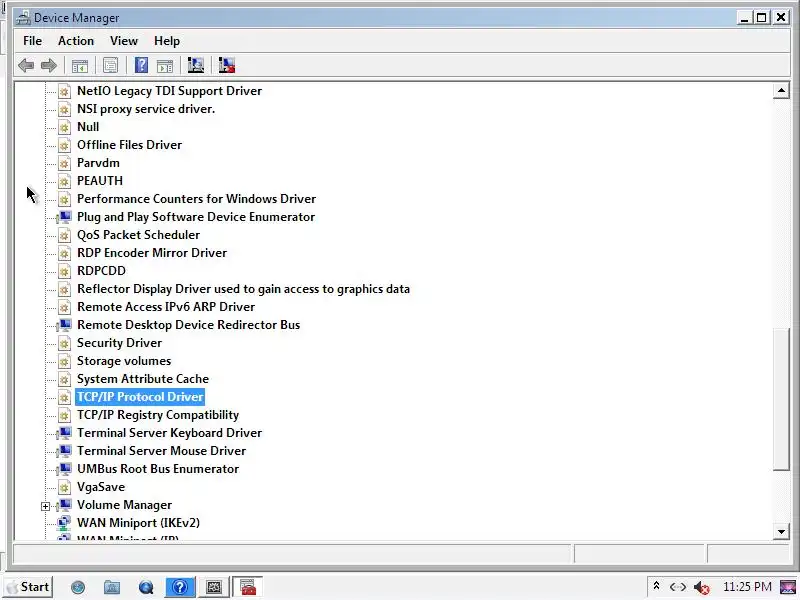Click the computer icon of Remote Desktop Device Redirector Bus

[64, 325]
